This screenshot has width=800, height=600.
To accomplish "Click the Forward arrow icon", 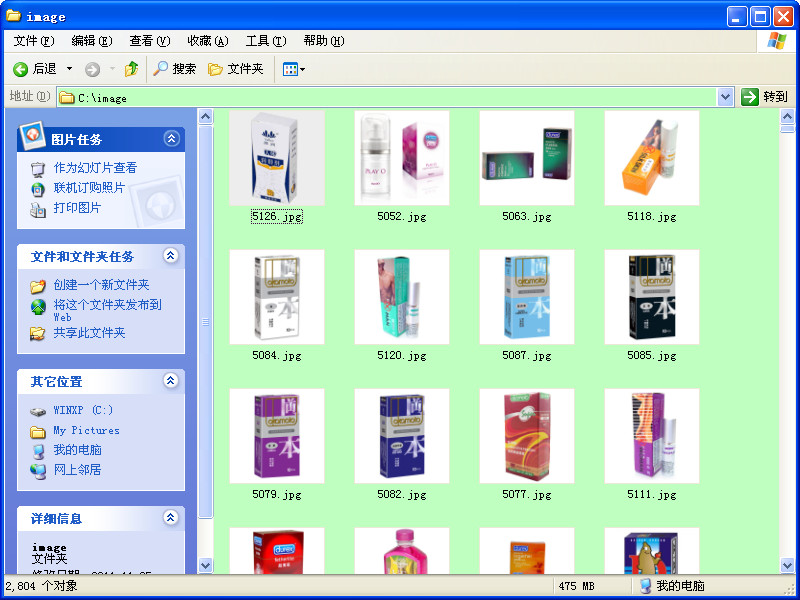I will pos(92,69).
